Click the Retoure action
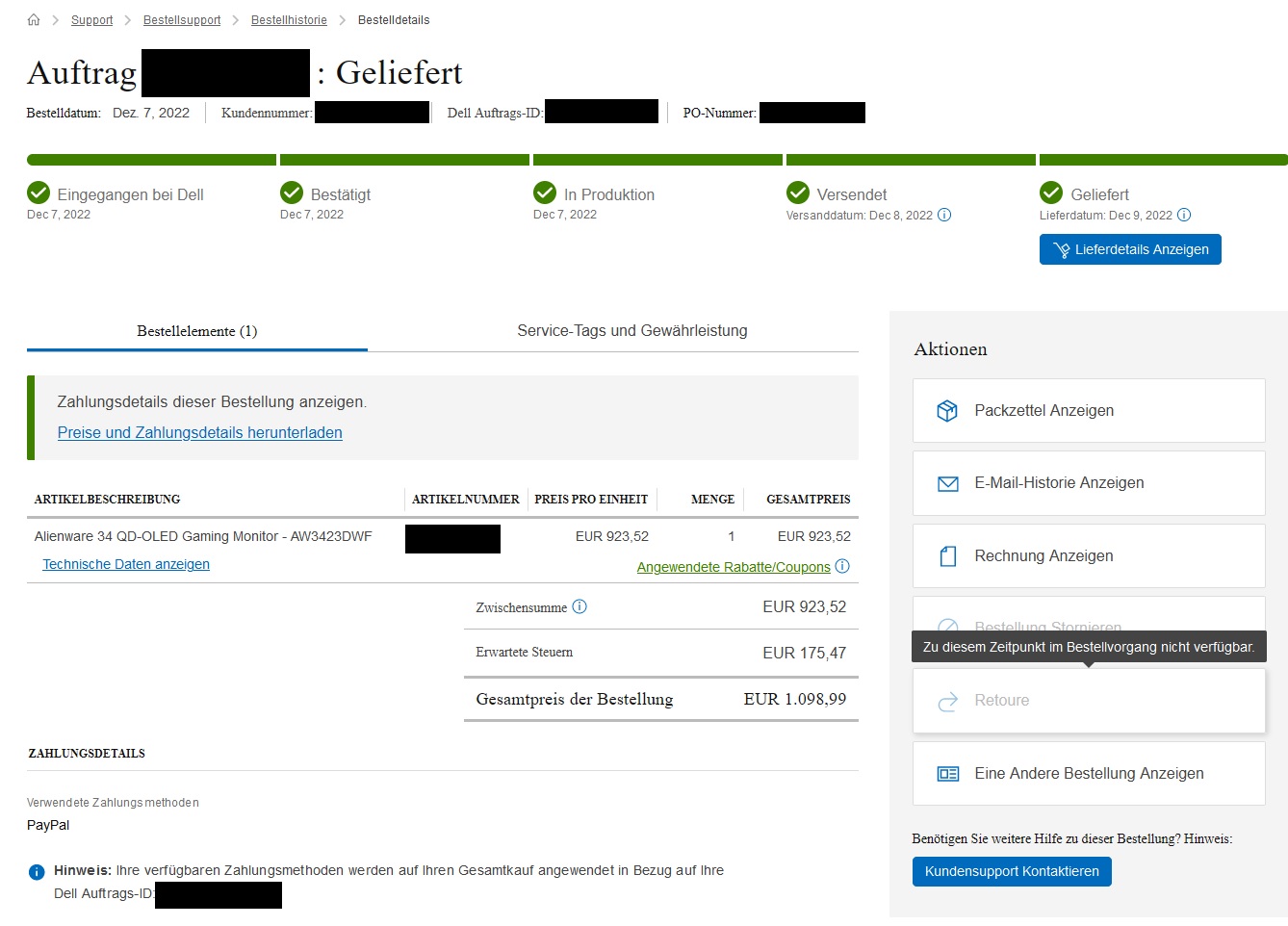Viewport: 1288px width, 926px height. (x=1089, y=701)
